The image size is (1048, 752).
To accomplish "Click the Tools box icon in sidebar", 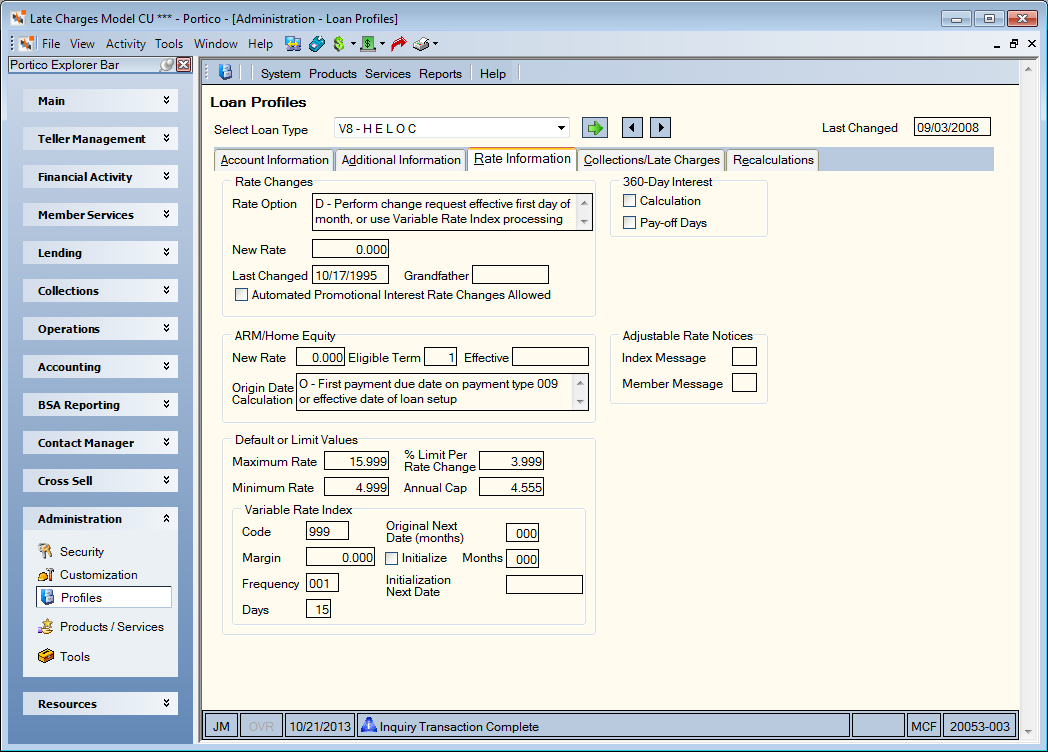I will [x=45, y=656].
